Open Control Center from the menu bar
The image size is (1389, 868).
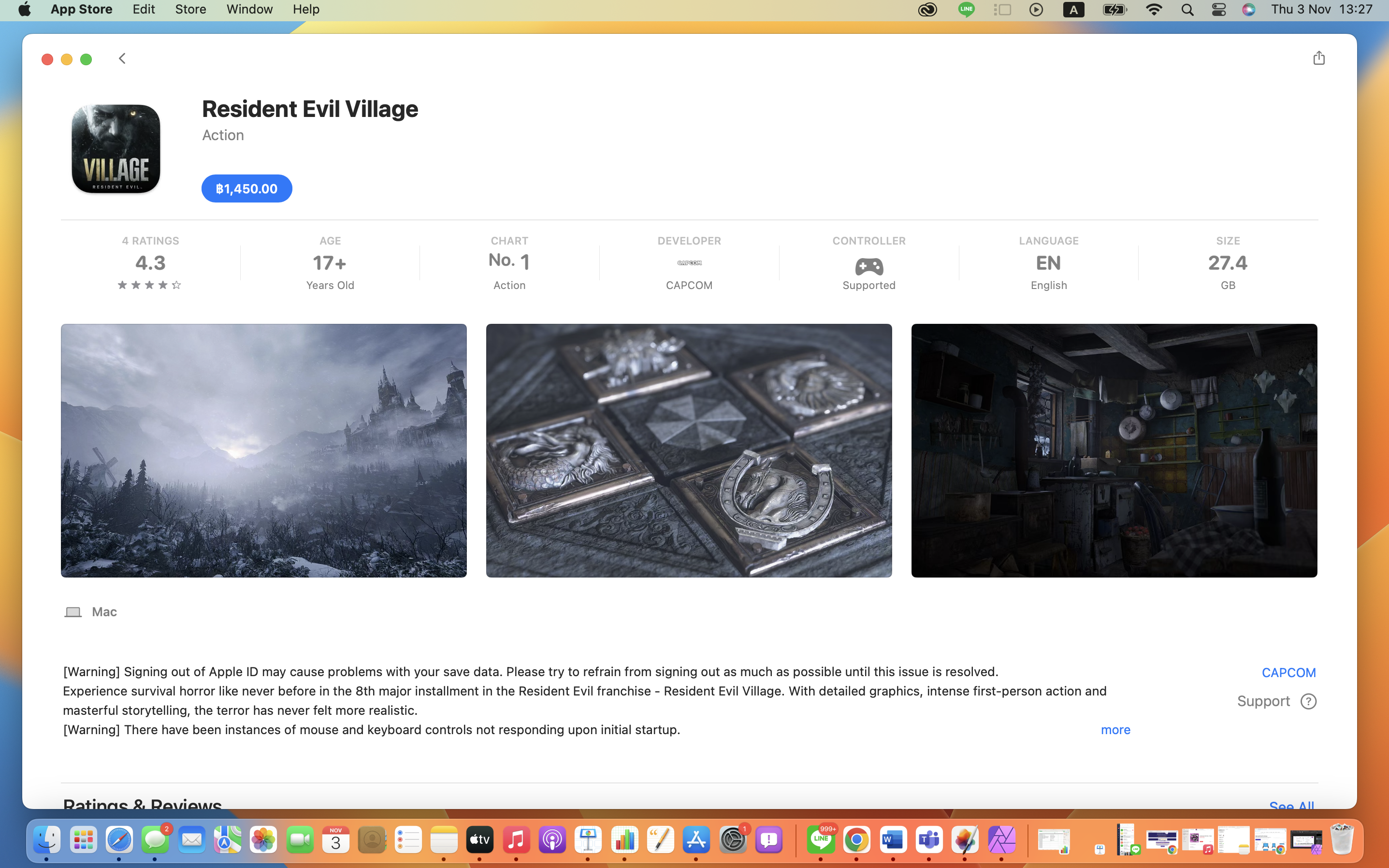tap(1218, 10)
